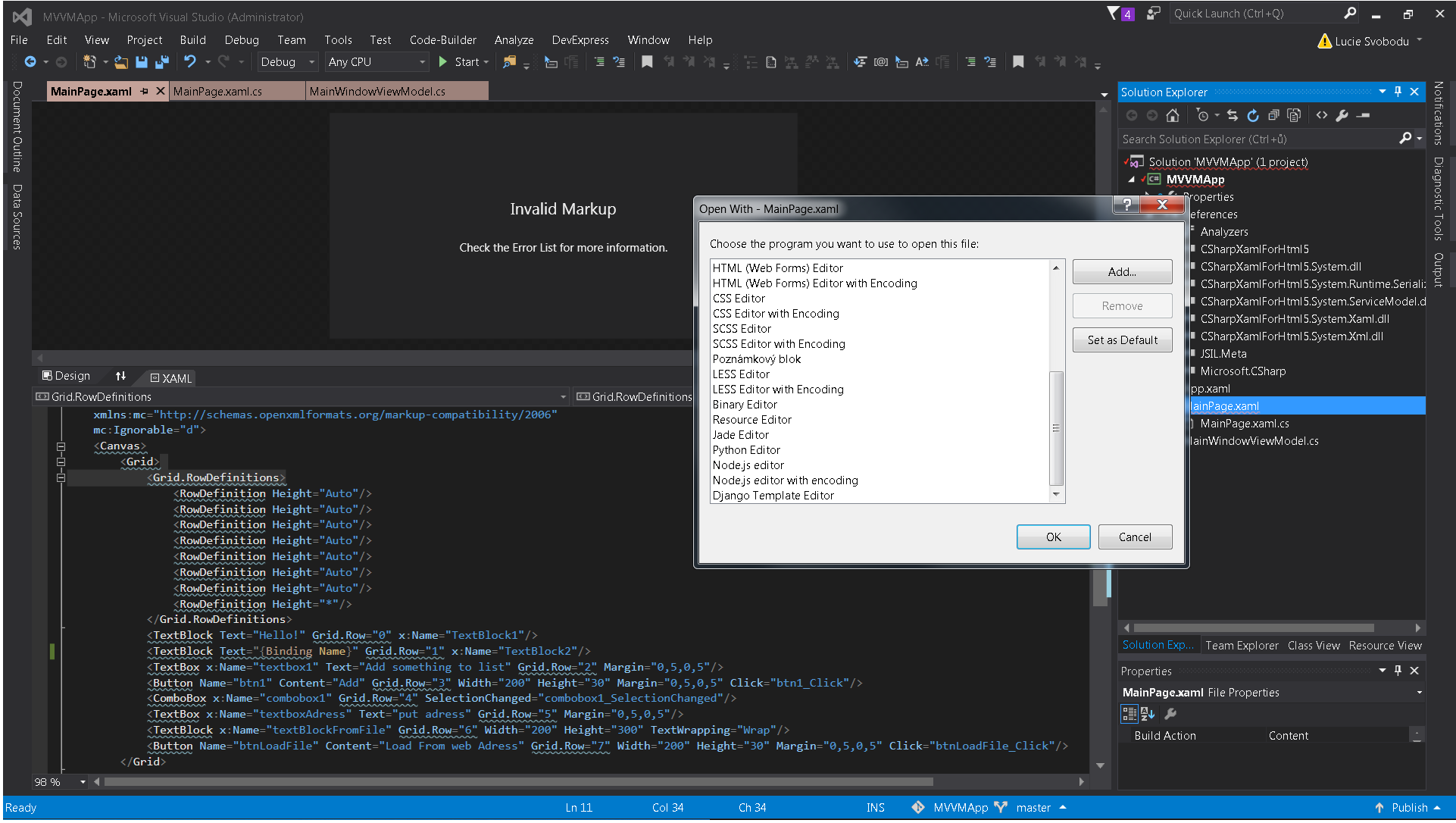This screenshot has height=823, width=1456.
Task: Click Solution Explorer horizontal scrollbar thumb
Action: (1254, 628)
